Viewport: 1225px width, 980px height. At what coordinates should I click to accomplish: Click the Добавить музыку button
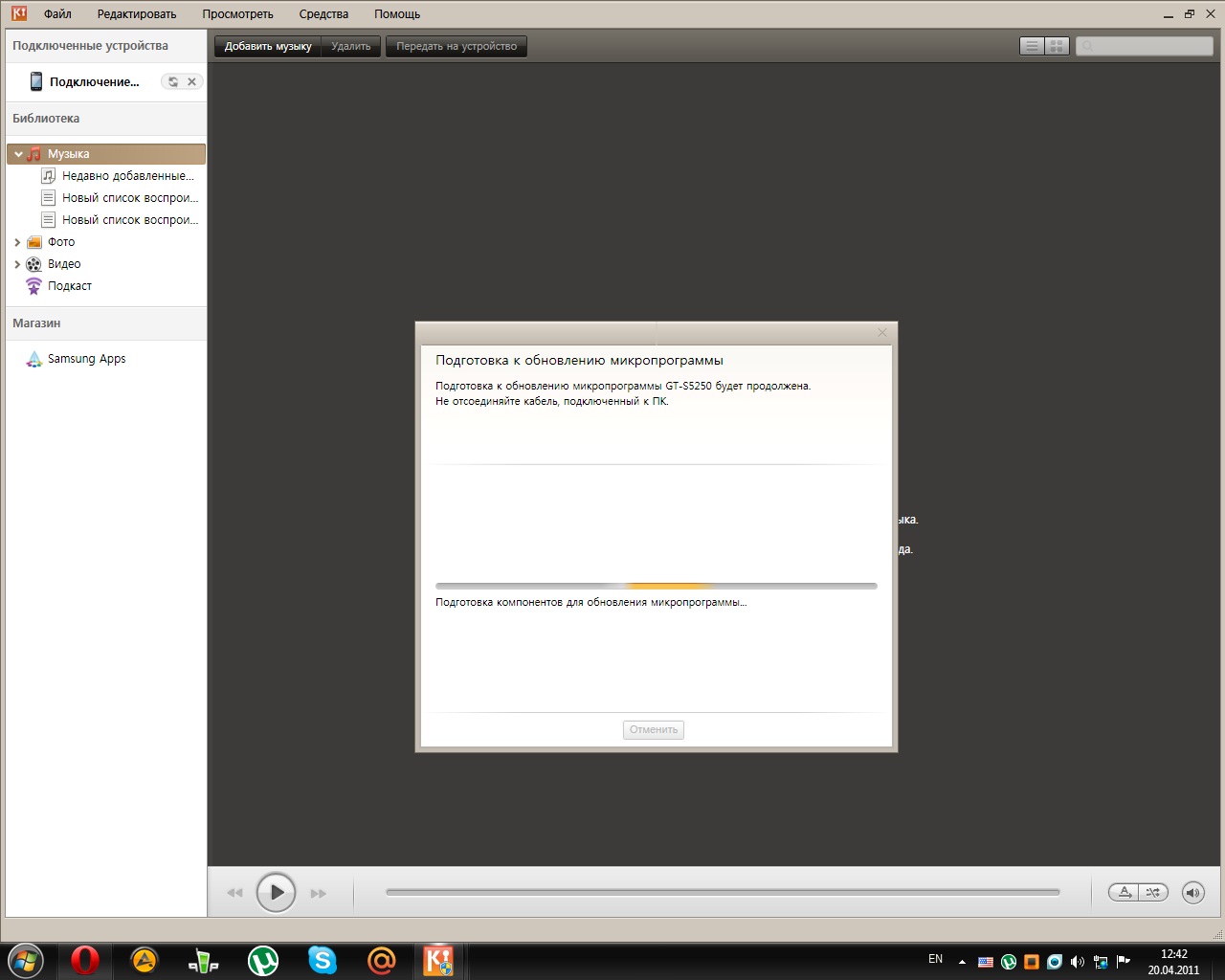coord(268,46)
